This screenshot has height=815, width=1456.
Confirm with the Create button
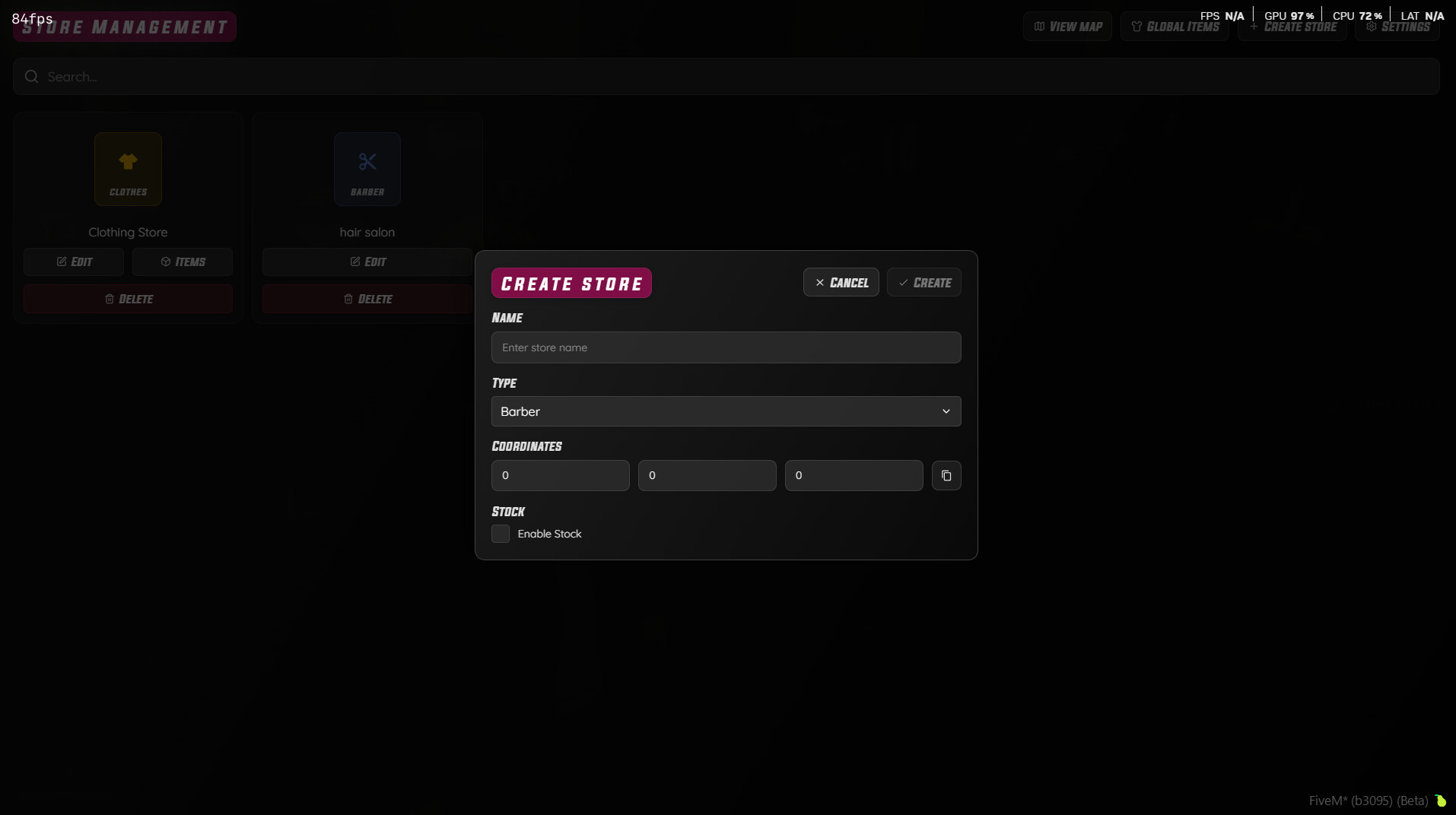(924, 282)
